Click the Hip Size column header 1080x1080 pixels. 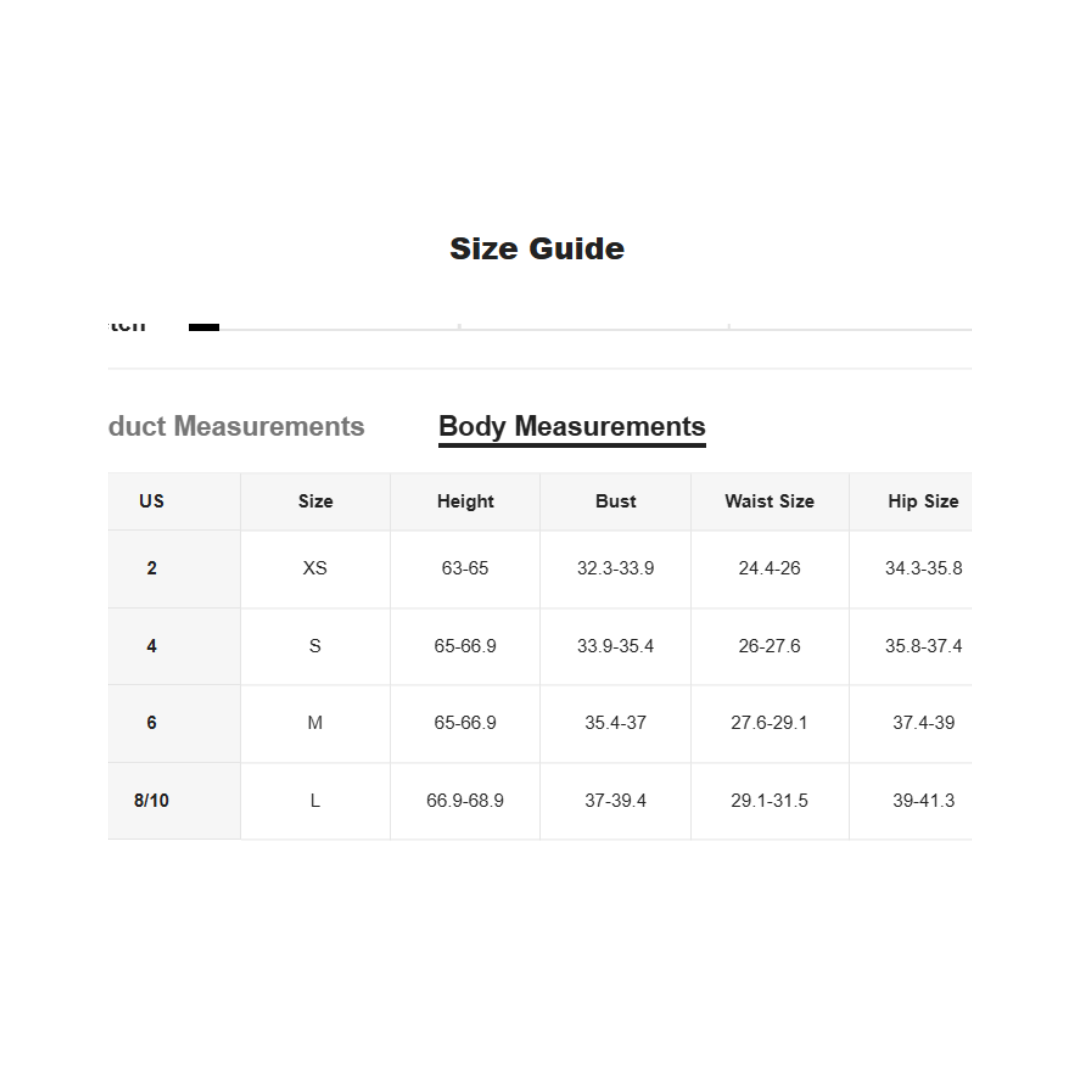922,502
